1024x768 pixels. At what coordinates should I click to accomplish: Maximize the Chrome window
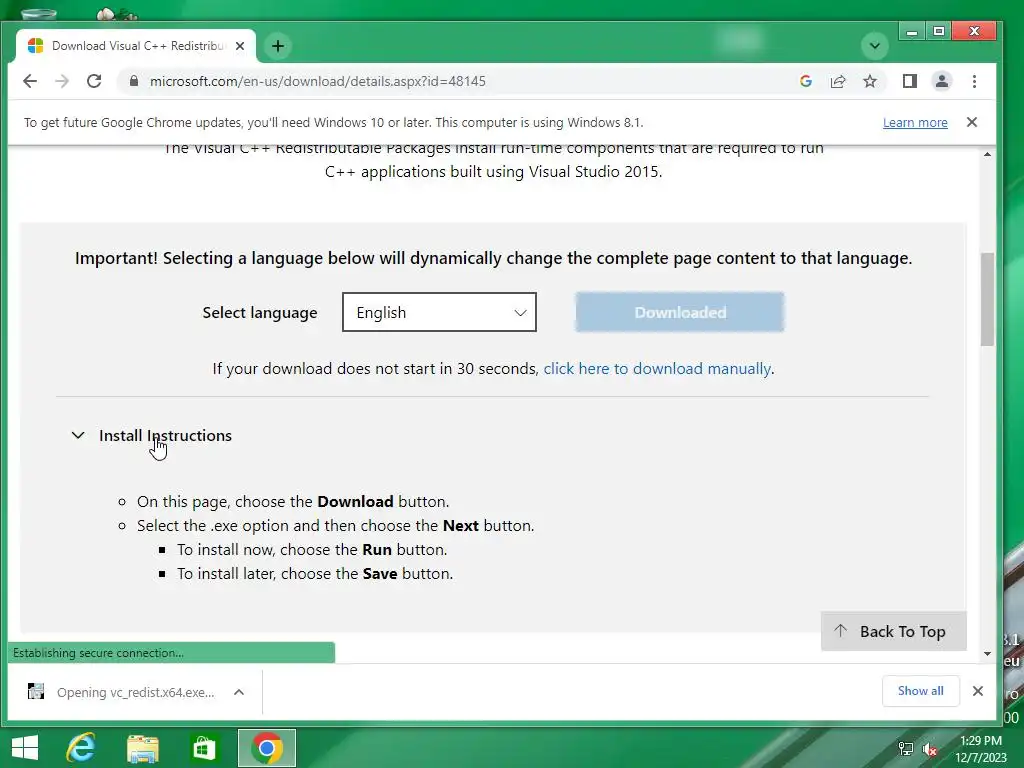pyautogui.click(x=938, y=31)
